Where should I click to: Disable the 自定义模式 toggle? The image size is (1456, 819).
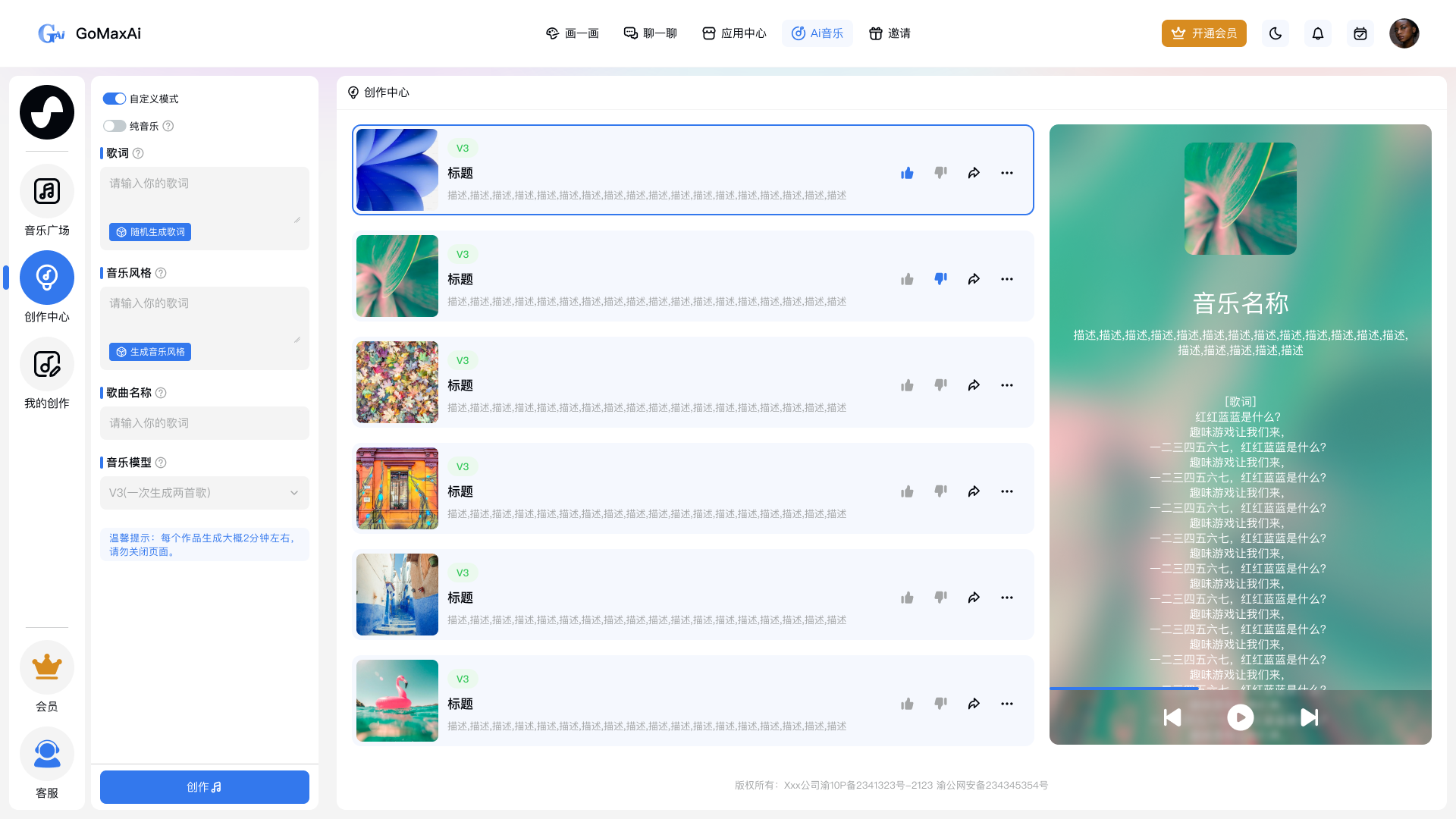[115, 99]
